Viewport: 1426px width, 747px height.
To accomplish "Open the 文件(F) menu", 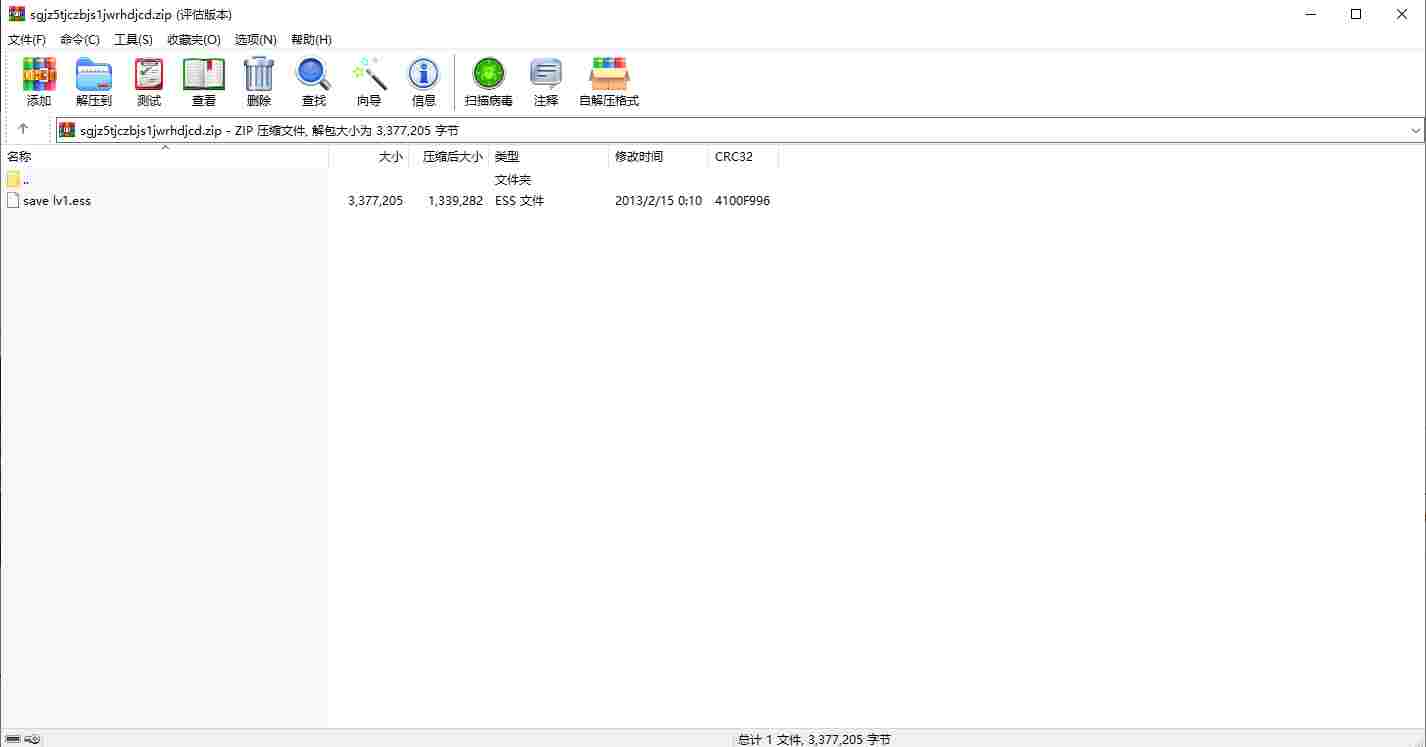I will (x=27, y=40).
